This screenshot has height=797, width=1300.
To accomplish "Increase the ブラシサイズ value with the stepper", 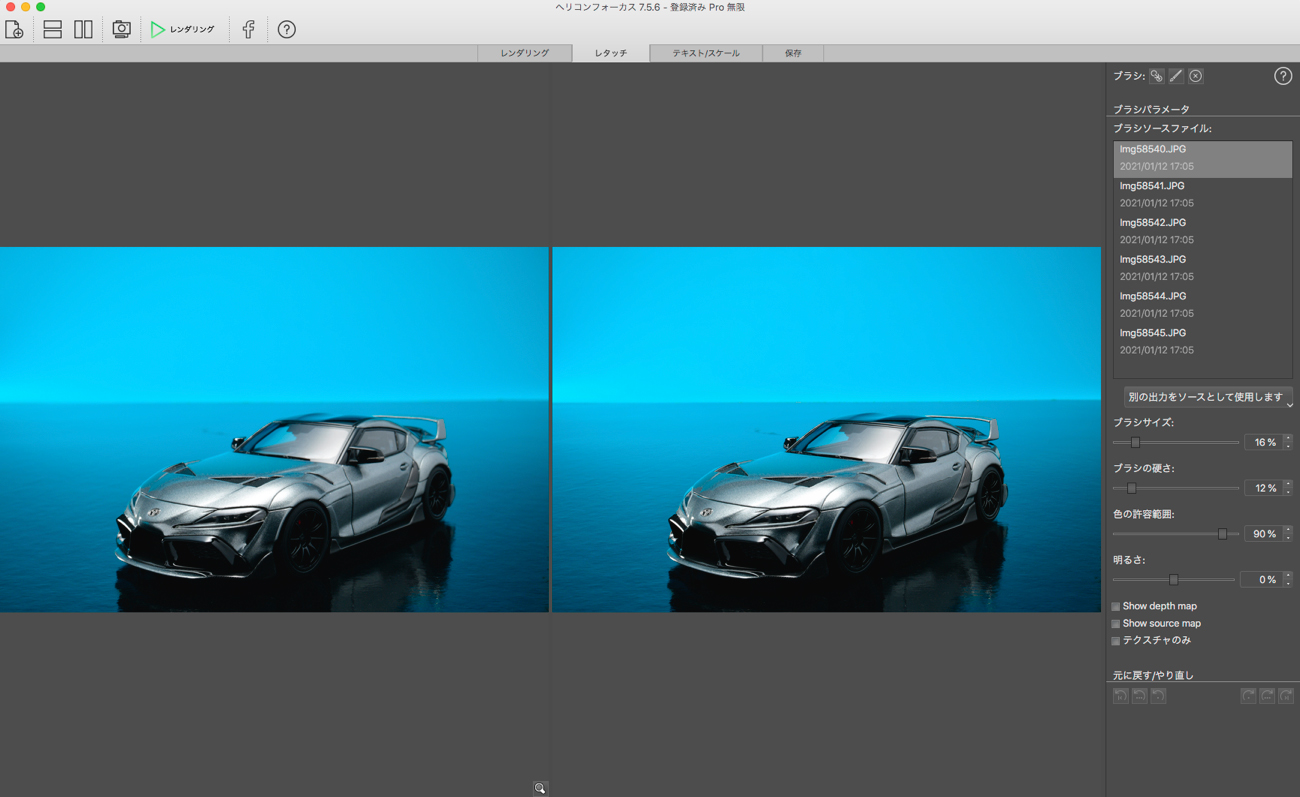I will tap(1288, 438).
